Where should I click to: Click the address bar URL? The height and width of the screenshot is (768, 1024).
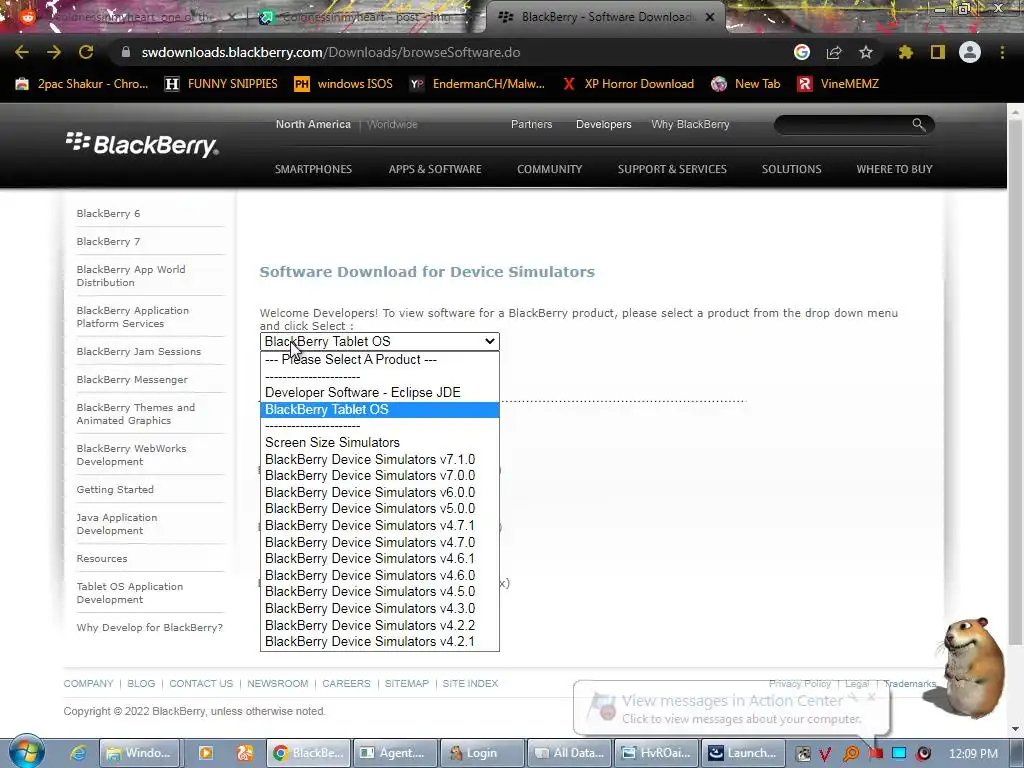pyautogui.click(x=330, y=52)
